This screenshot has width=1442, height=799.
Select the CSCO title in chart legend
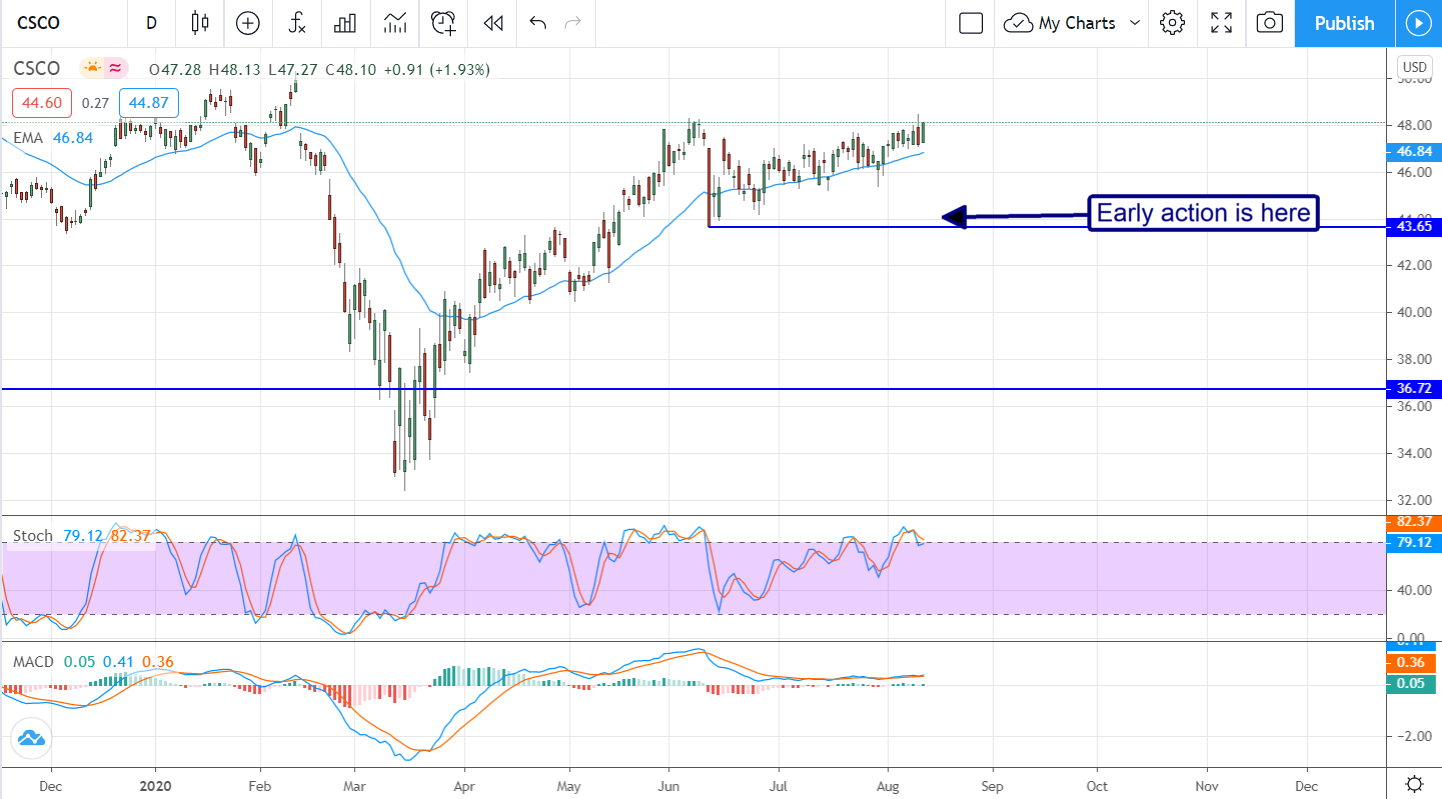37,69
